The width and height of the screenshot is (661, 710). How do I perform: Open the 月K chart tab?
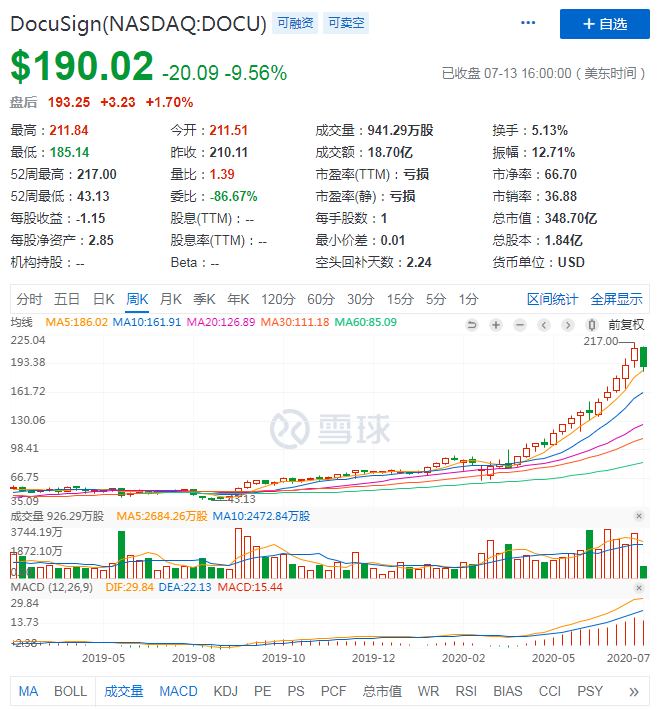171,299
